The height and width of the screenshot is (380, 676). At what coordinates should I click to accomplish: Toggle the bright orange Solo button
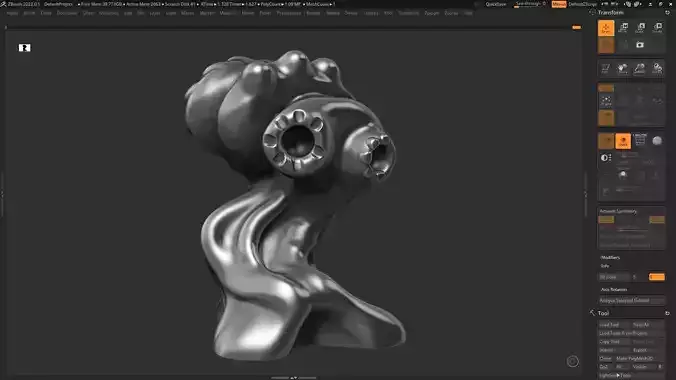(623, 141)
